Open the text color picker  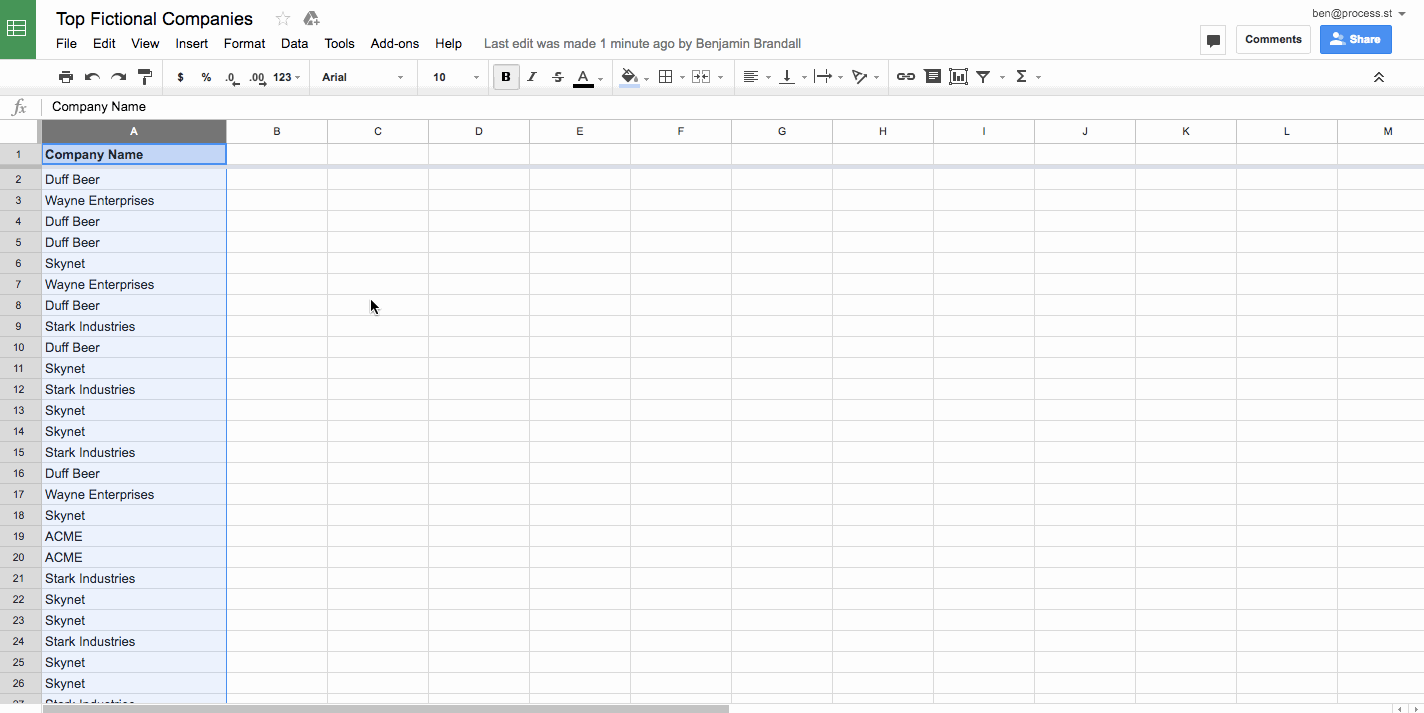(583, 78)
